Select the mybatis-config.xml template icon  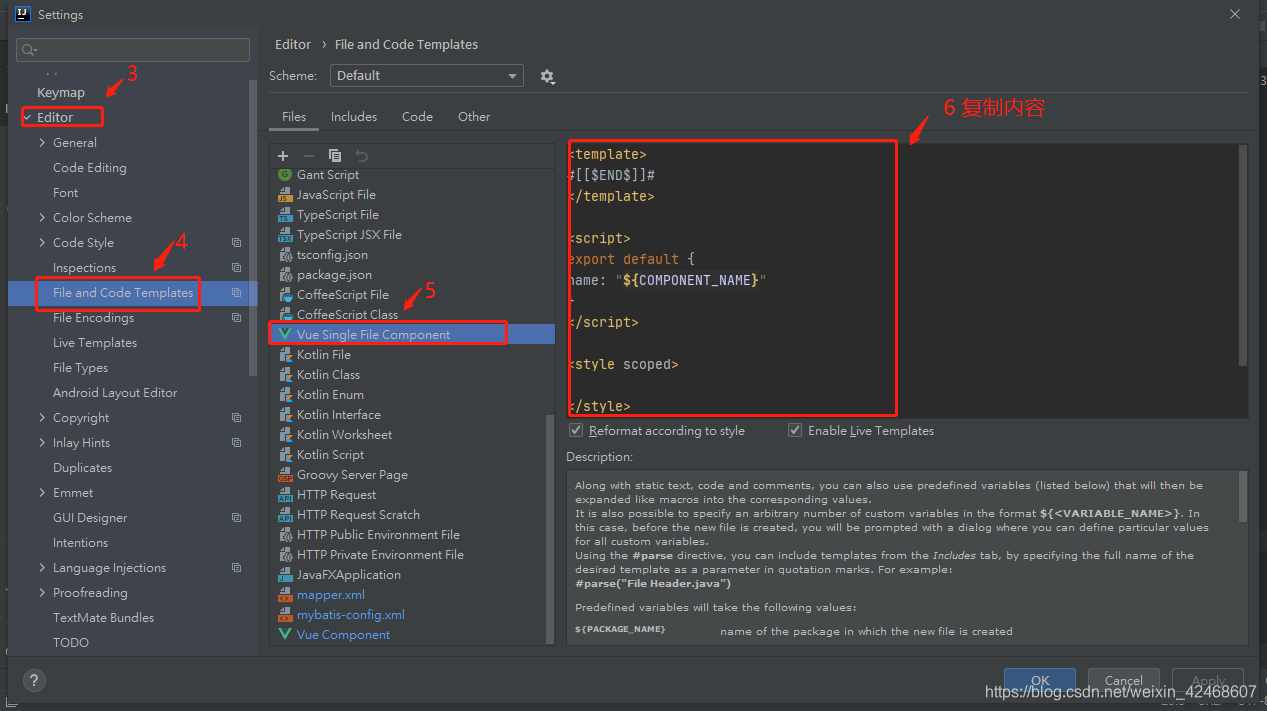coord(285,614)
